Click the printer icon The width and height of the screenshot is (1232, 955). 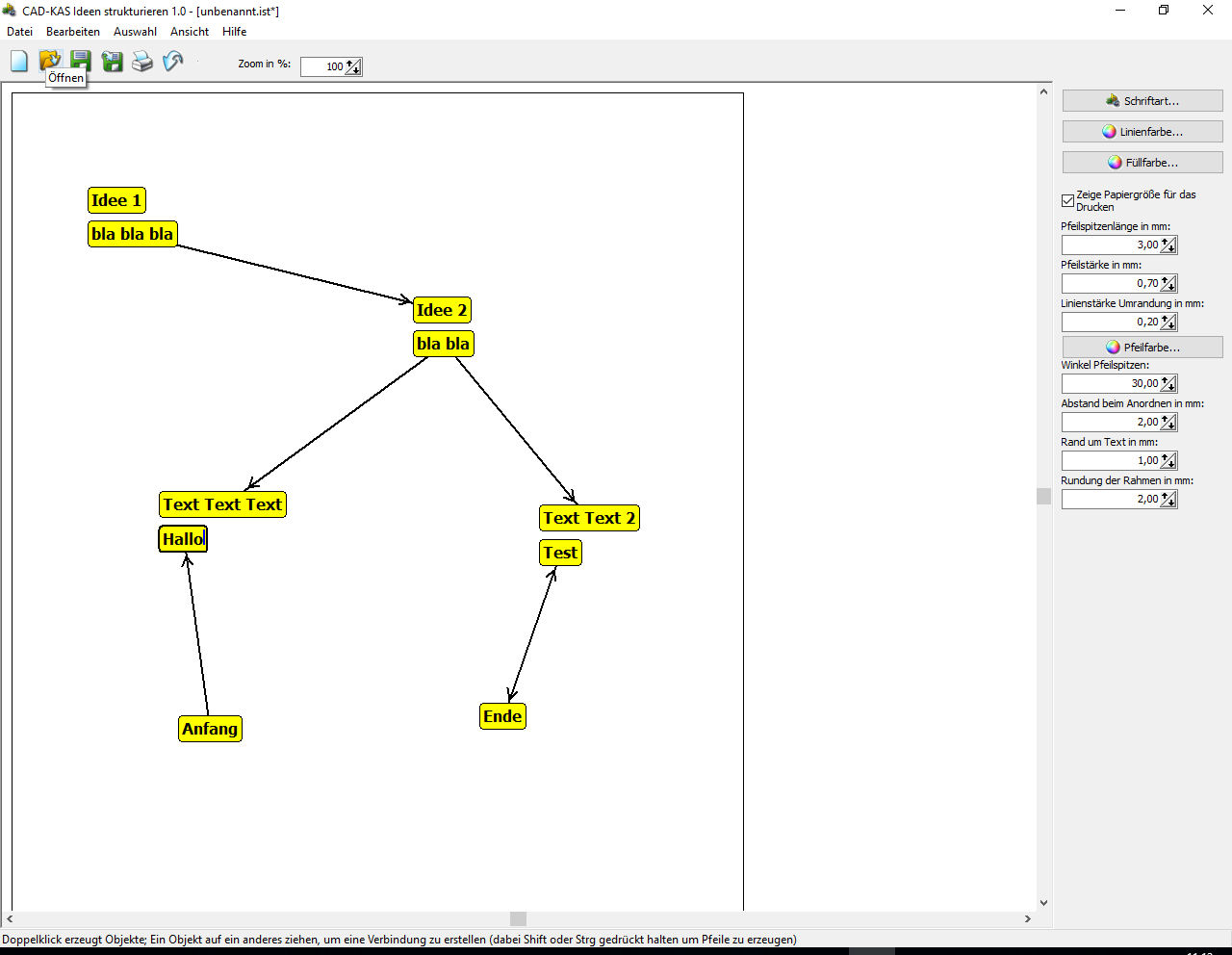142,63
